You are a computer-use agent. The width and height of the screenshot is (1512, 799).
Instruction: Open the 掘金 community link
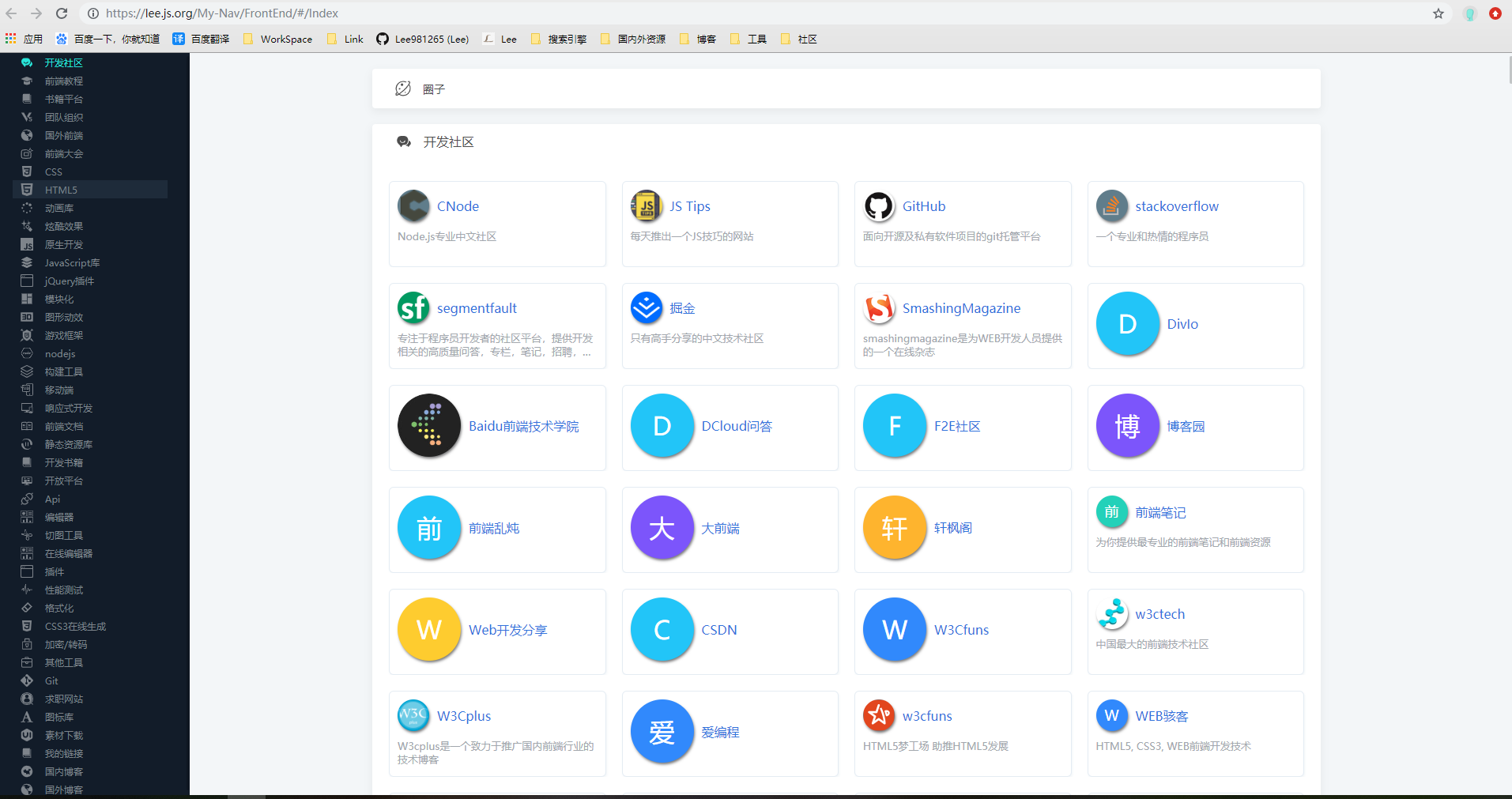[682, 308]
